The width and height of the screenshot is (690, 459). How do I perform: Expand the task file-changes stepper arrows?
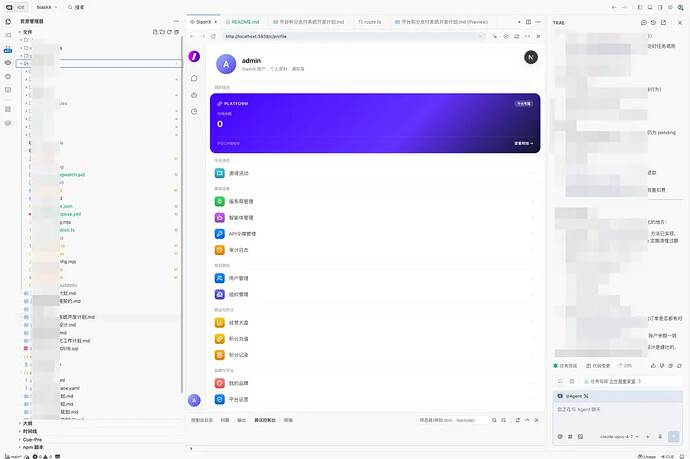tap(639, 381)
